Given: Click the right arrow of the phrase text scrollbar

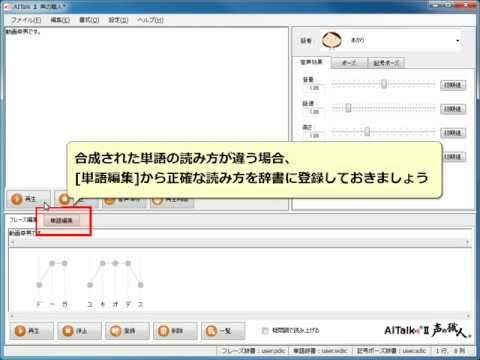Looking at the screenshot, I should click(467, 242).
